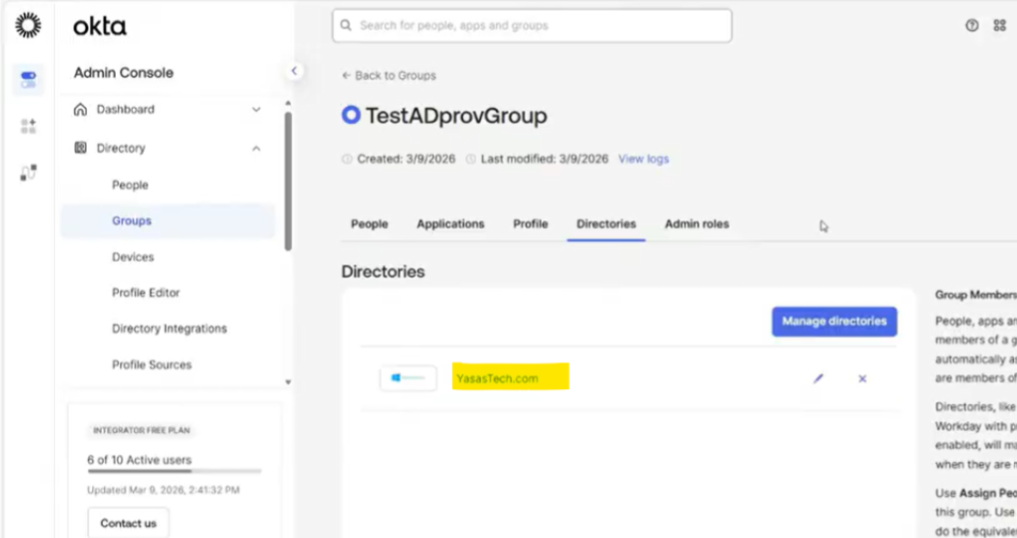The image size is (1017, 538).
Task: Open the apps grid-plus icon in left rail
Action: point(28,126)
